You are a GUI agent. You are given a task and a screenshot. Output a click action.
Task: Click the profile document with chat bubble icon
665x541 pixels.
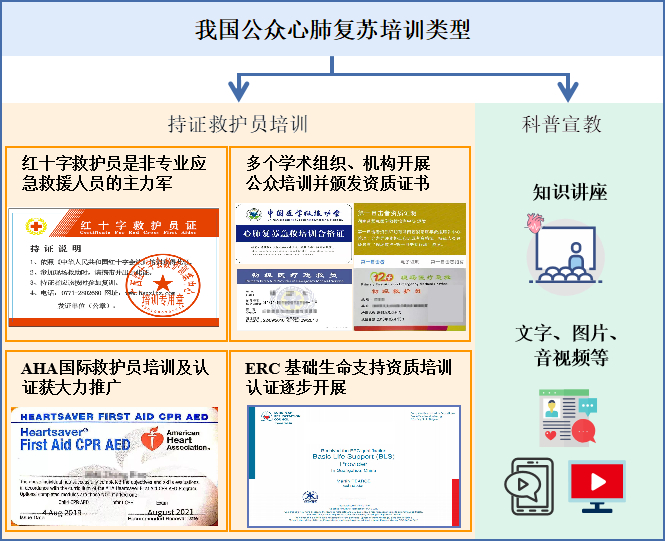click(567, 418)
